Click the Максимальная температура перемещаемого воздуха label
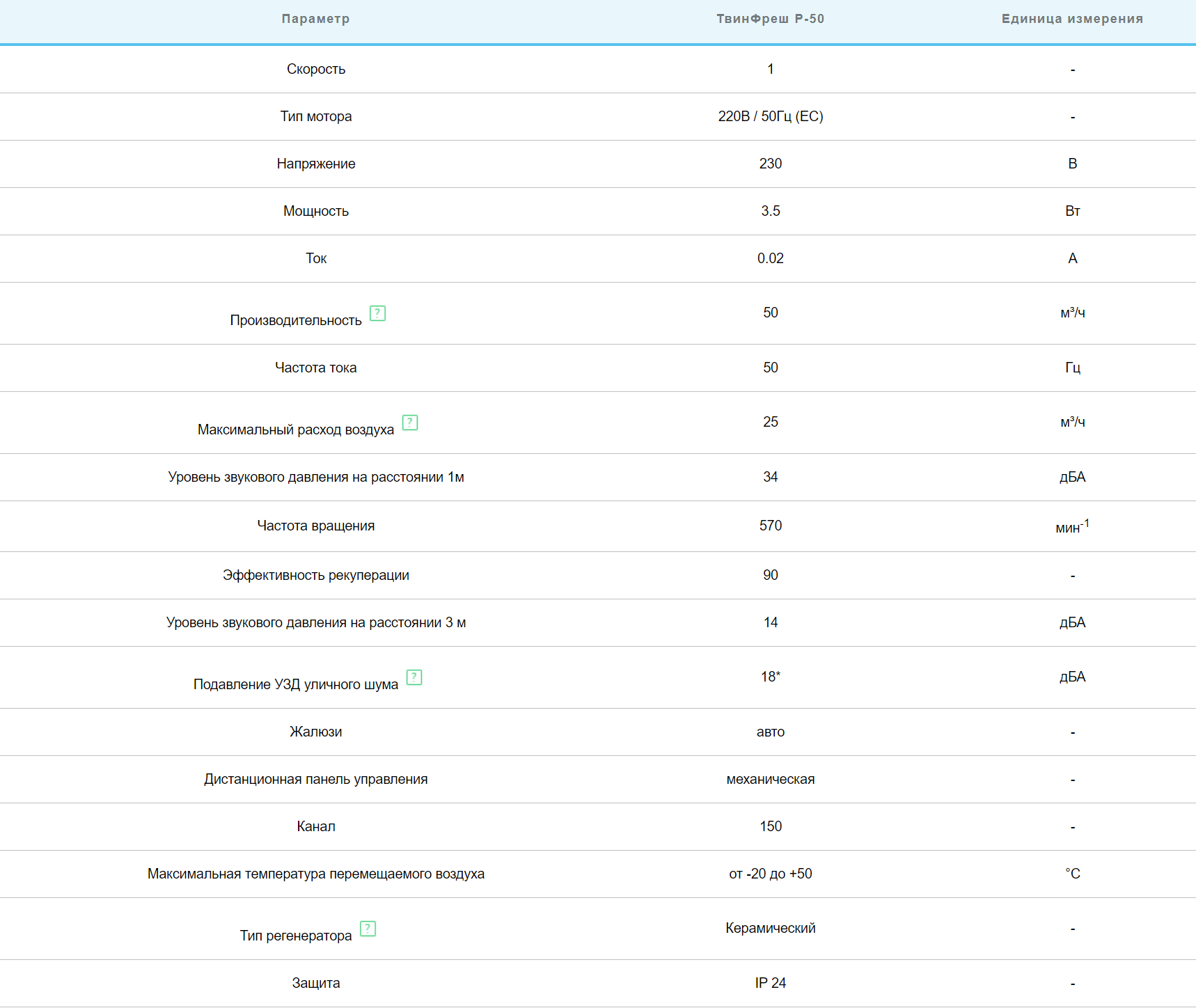Image resolution: width=1196 pixels, height=1008 pixels. pos(316,874)
